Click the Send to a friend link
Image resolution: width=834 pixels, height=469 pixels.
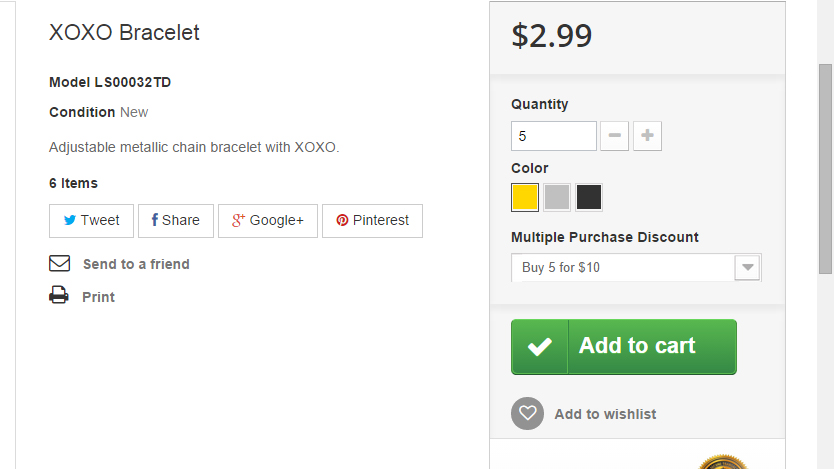[136, 264]
